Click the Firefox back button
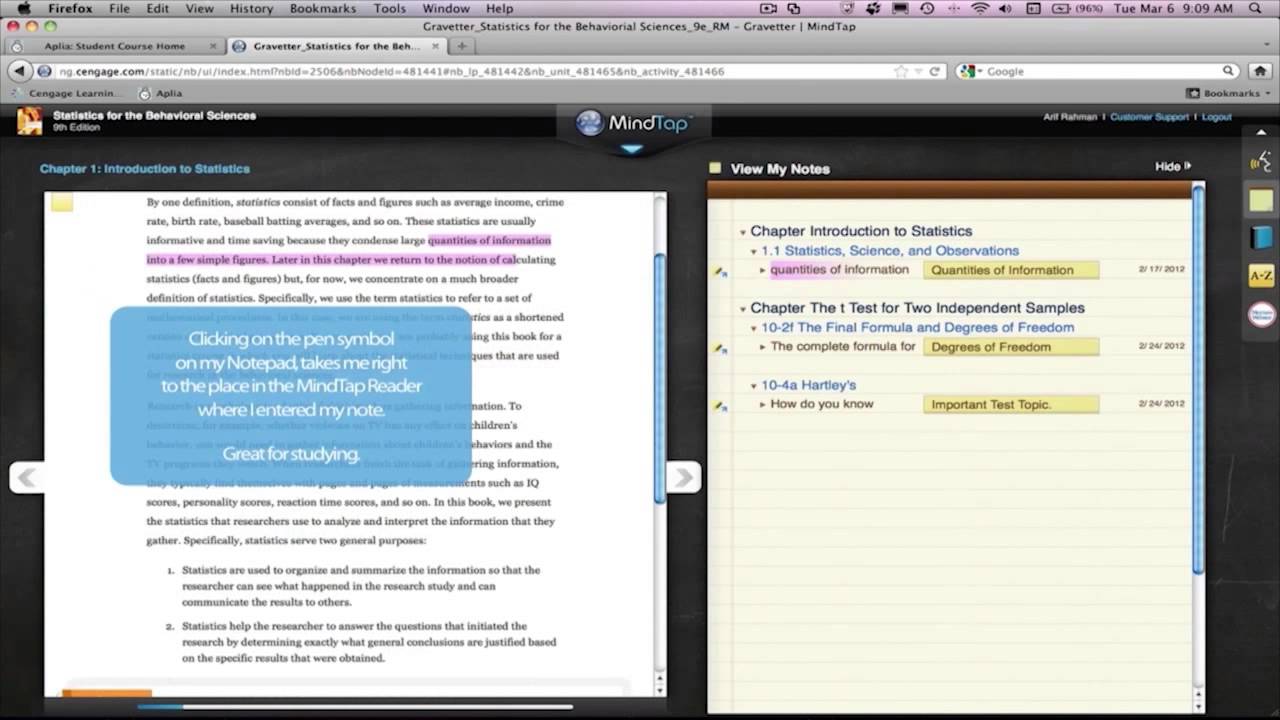 19,71
